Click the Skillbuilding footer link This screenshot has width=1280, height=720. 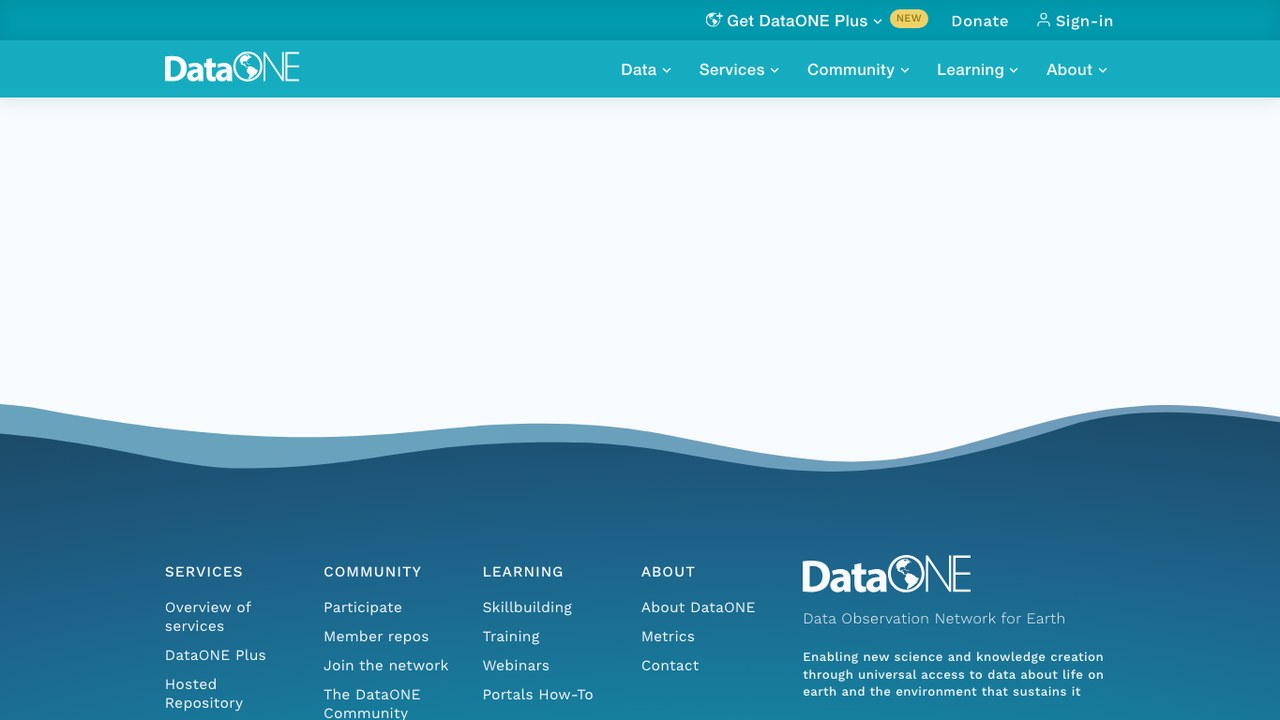[x=527, y=608]
